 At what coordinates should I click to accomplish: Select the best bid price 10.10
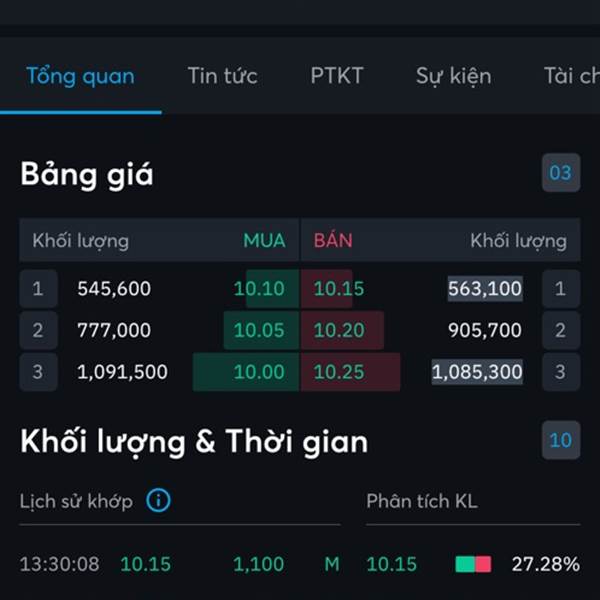point(259,289)
